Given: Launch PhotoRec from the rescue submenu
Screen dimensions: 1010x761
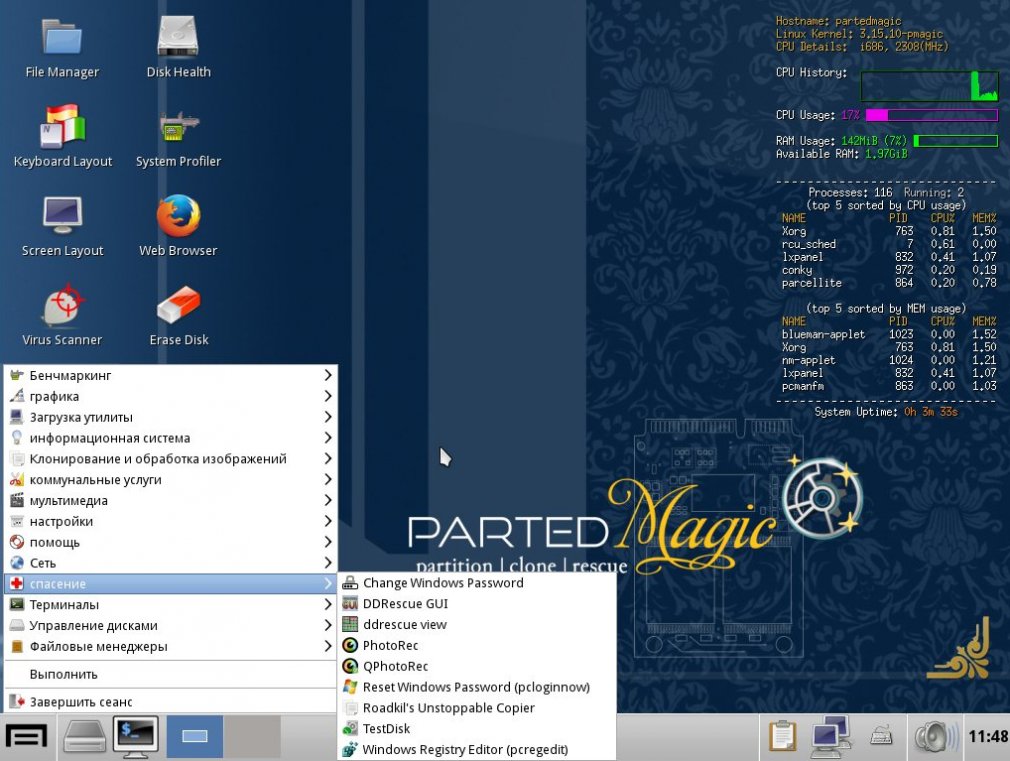Looking at the screenshot, I should [x=477, y=645].
